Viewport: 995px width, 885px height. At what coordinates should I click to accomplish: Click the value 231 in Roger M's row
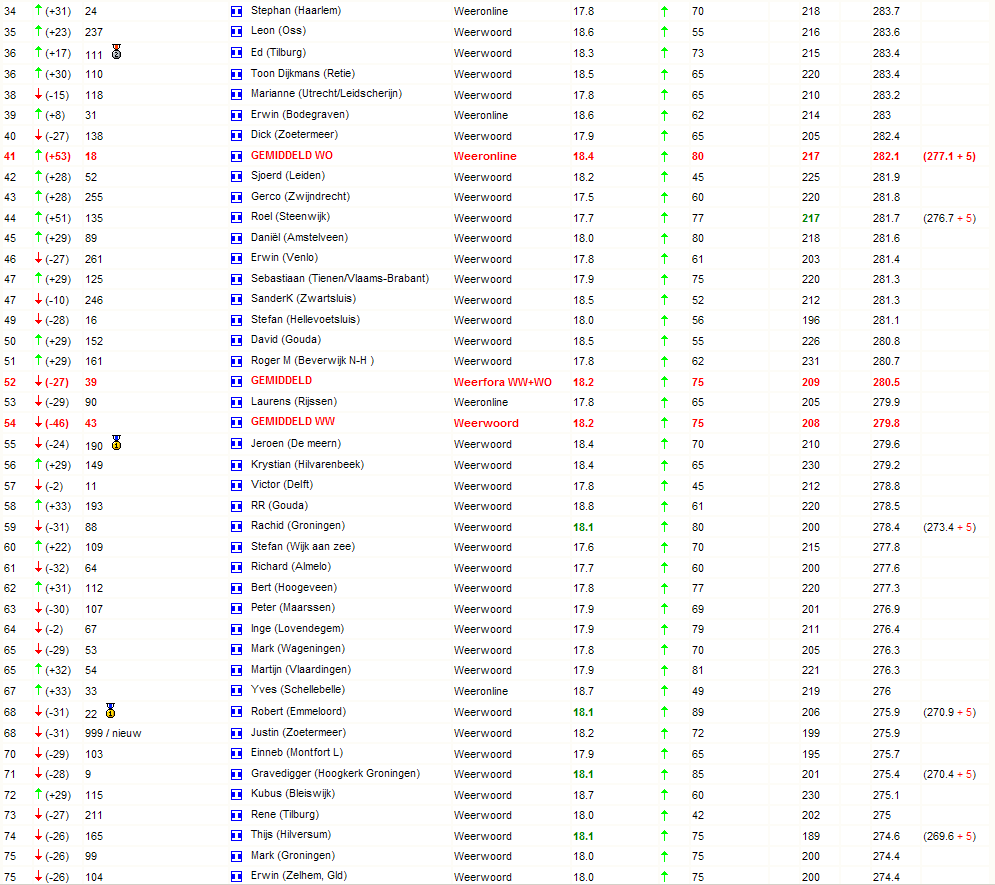810,361
